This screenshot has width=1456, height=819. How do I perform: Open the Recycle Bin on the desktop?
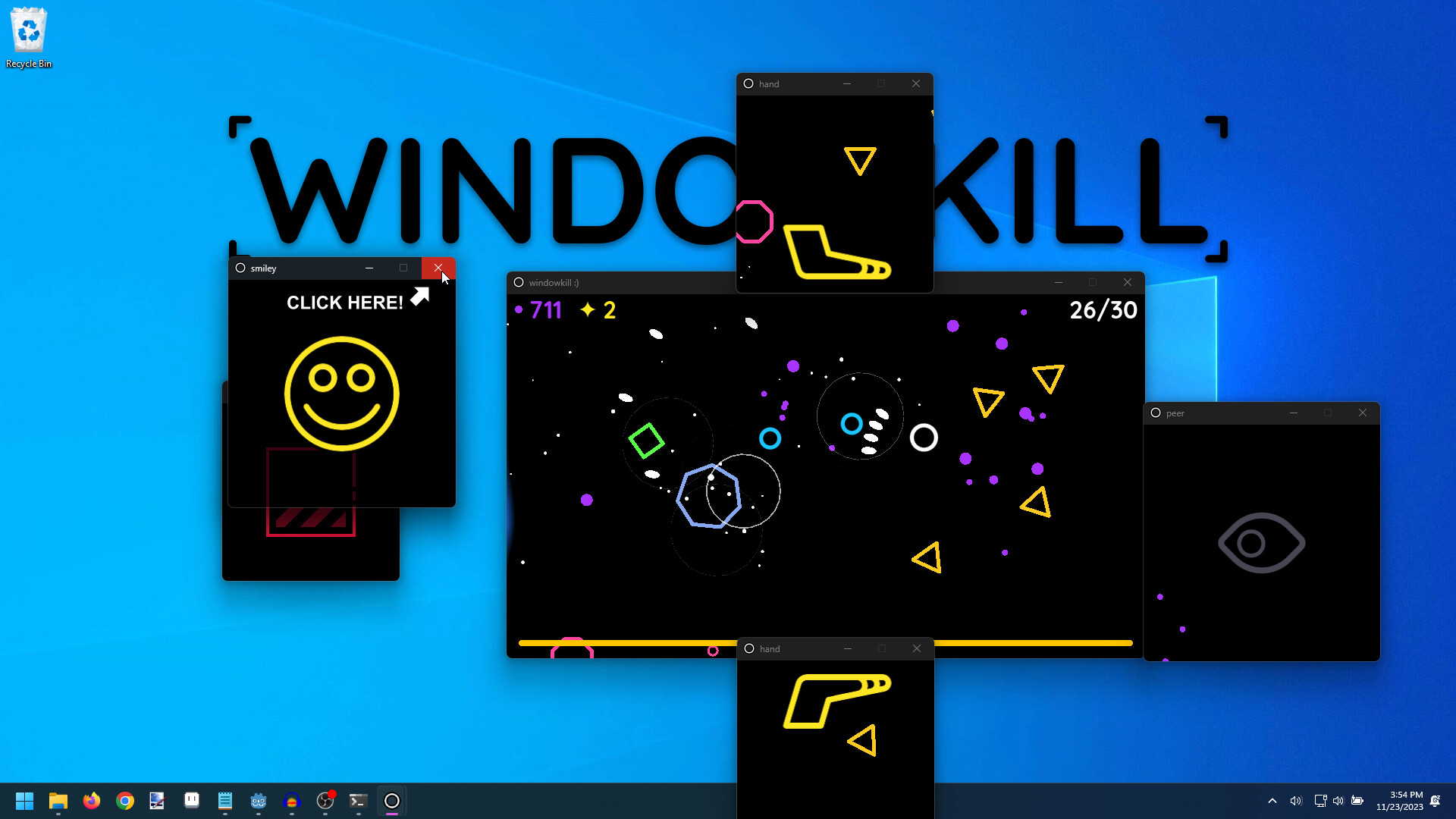[x=29, y=32]
